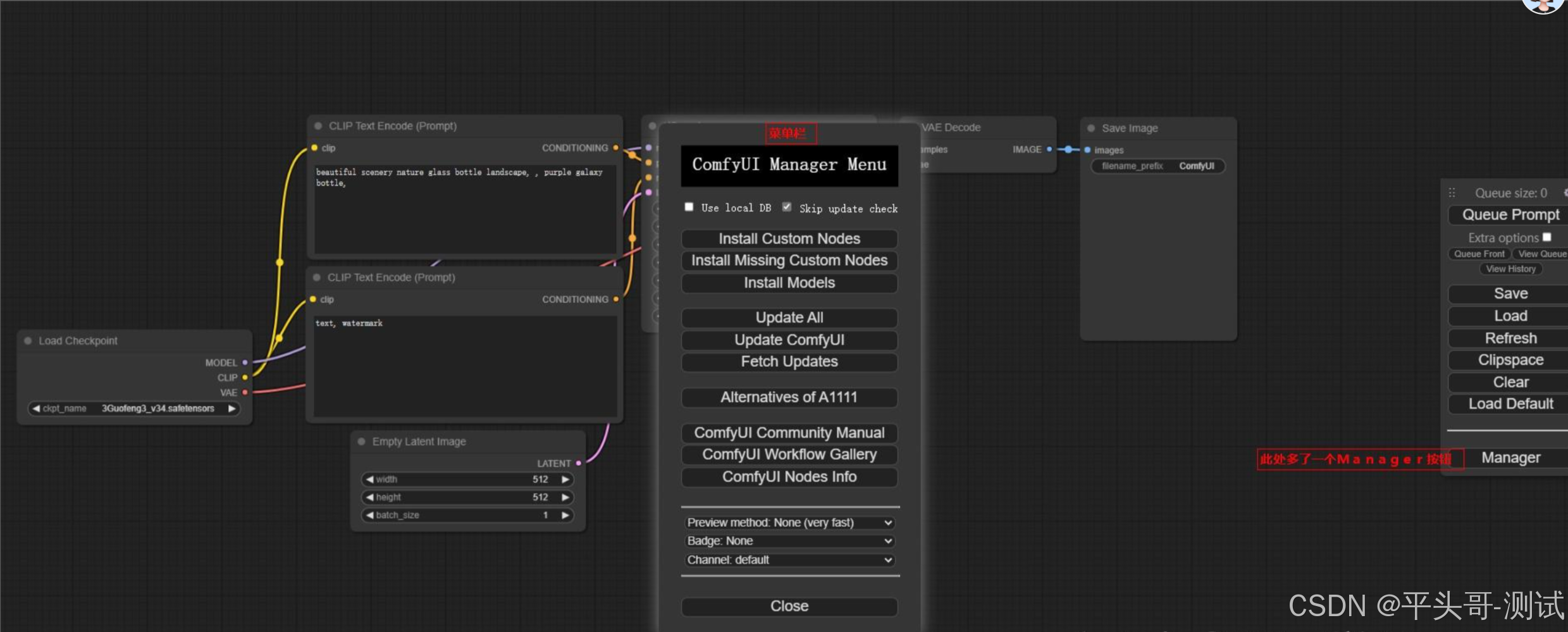
Task: Click Update All button
Action: pos(789,318)
